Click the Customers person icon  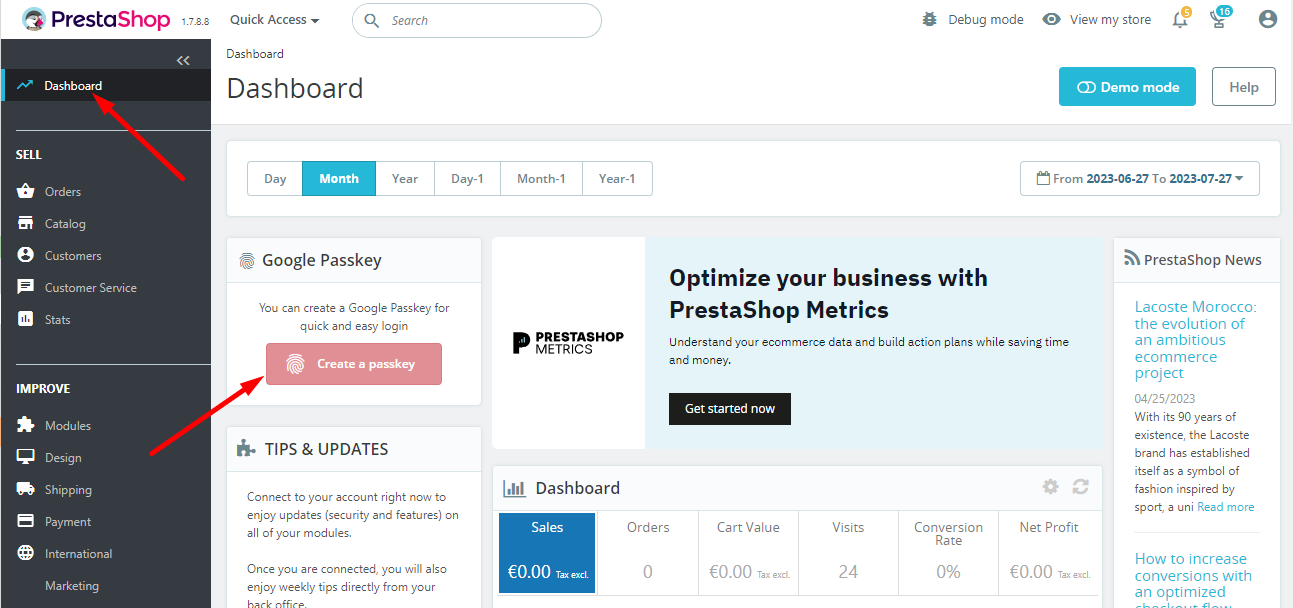[26, 255]
